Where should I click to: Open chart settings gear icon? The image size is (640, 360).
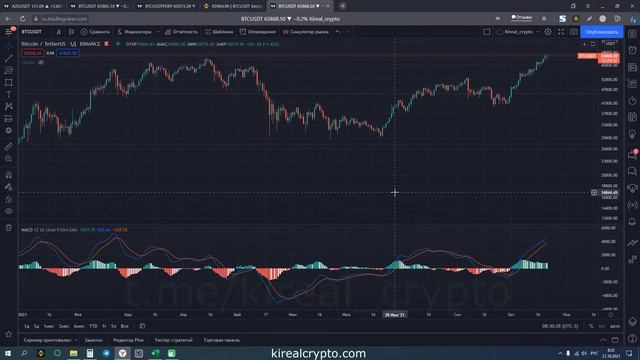(548, 31)
